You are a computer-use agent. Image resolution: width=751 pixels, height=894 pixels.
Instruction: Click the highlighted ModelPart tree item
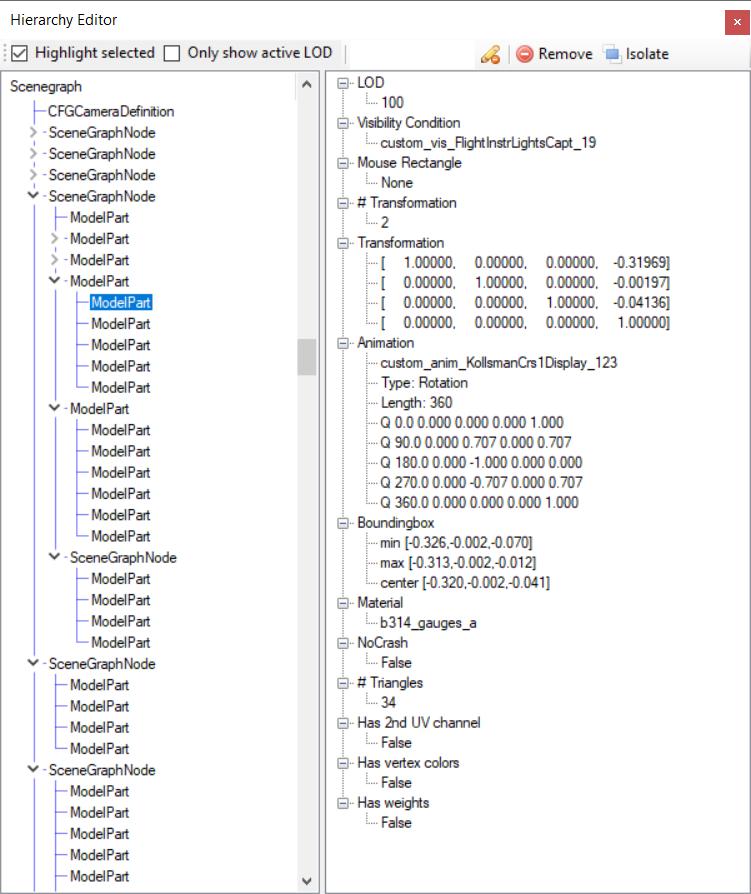pos(121,302)
